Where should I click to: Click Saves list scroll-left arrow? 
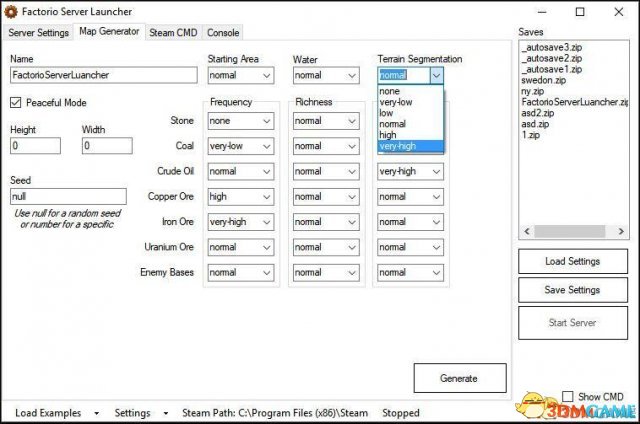[x=527, y=231]
